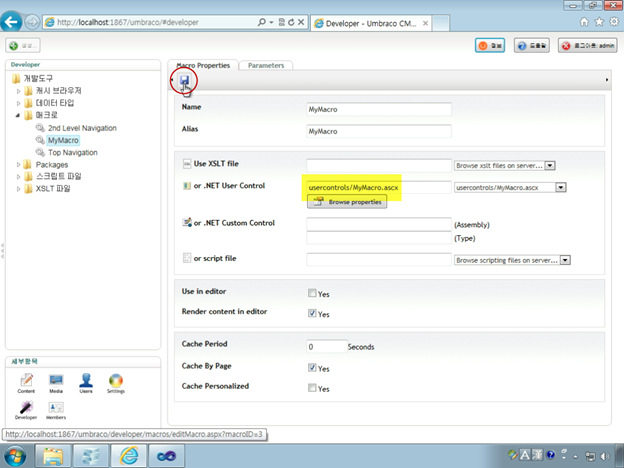The image size is (624, 468).
Task: Select 2nd Level Navigation macro
Action: click(82, 128)
